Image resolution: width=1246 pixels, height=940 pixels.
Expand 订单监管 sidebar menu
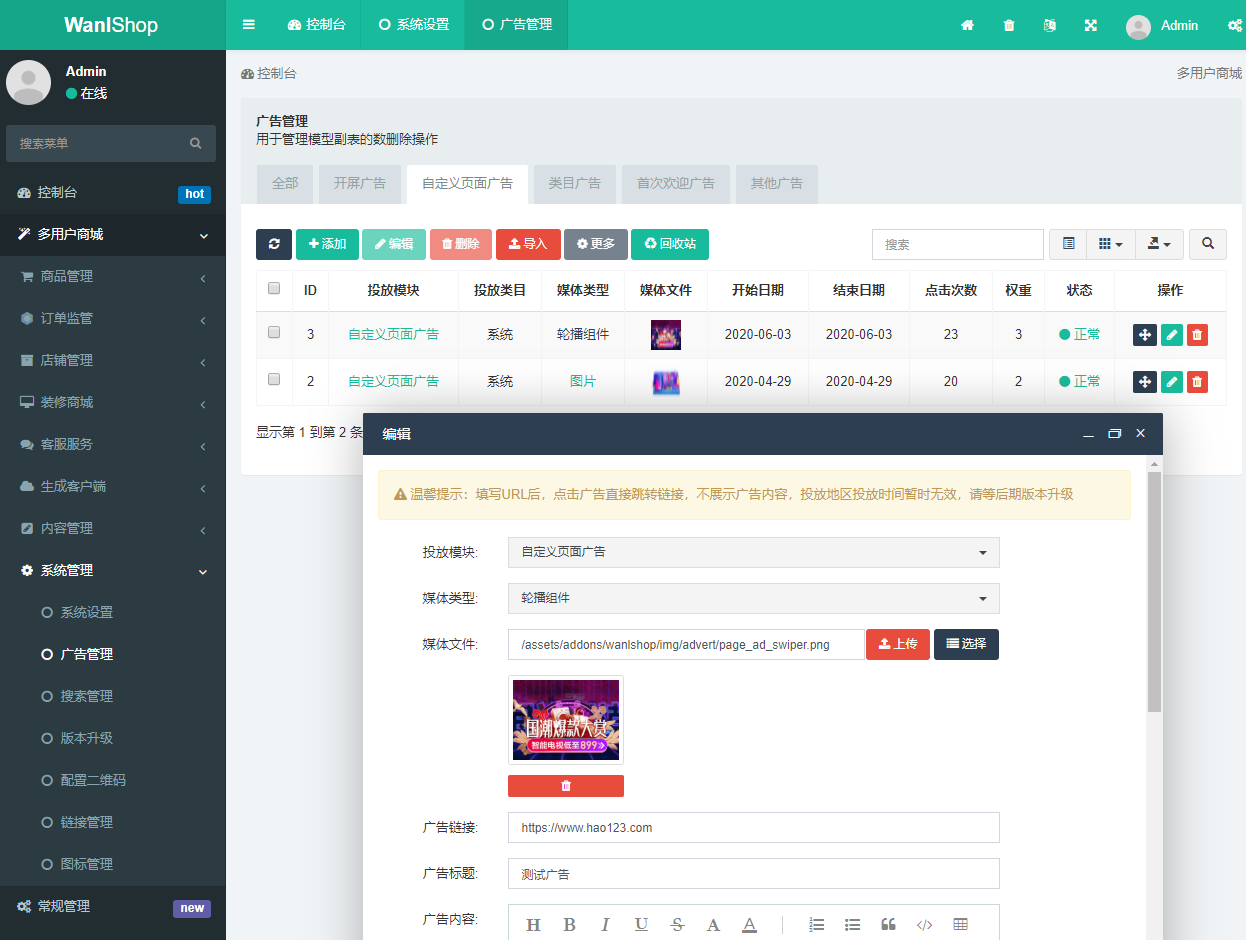coord(113,318)
